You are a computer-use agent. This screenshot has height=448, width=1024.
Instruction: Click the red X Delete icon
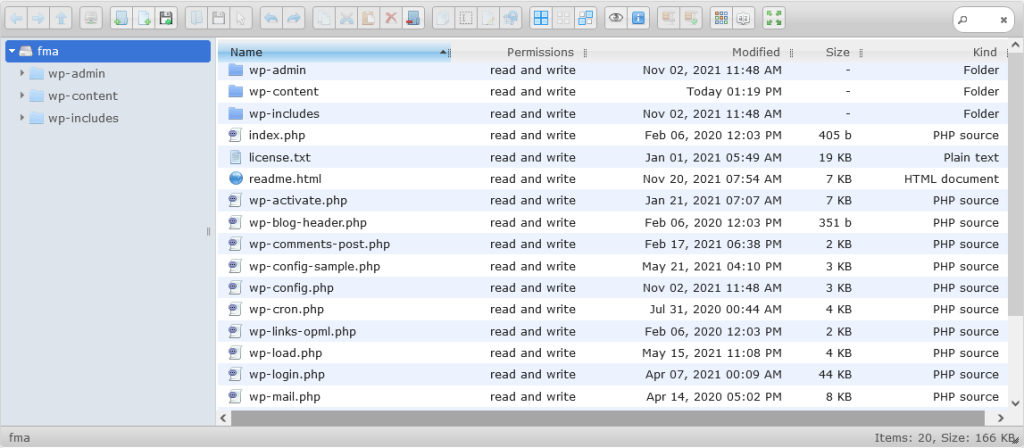[x=391, y=18]
